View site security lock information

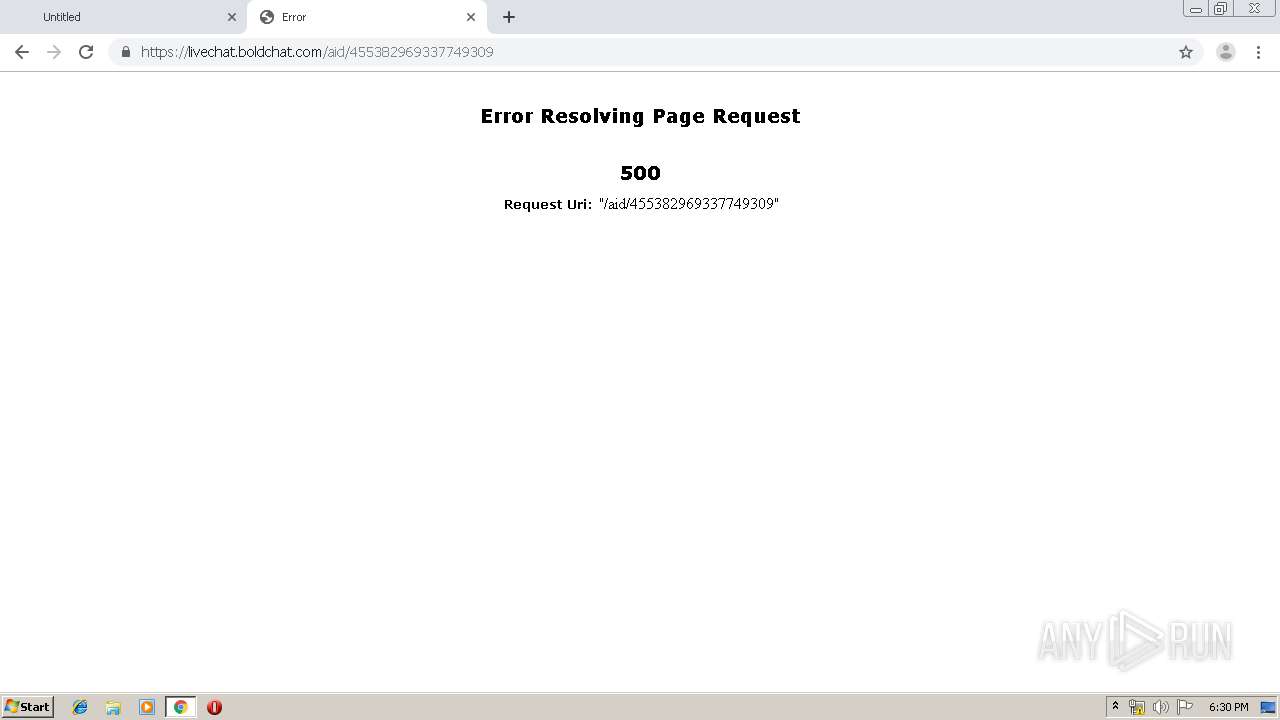pos(126,52)
